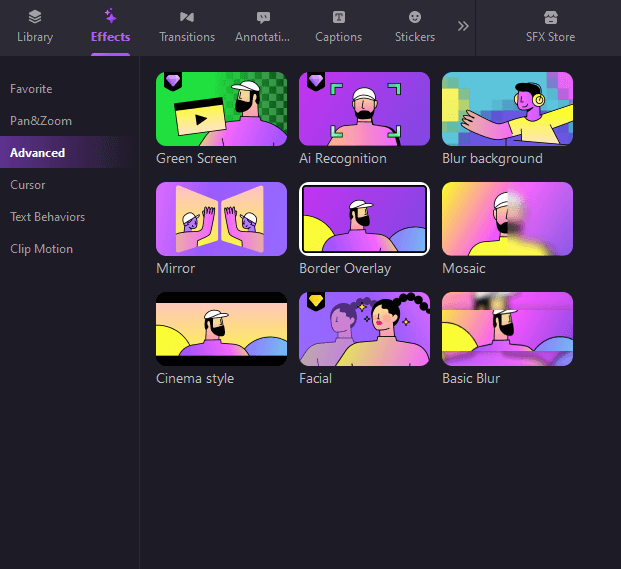Open the SFX Store tab label
621x569 pixels.
[x=551, y=37]
